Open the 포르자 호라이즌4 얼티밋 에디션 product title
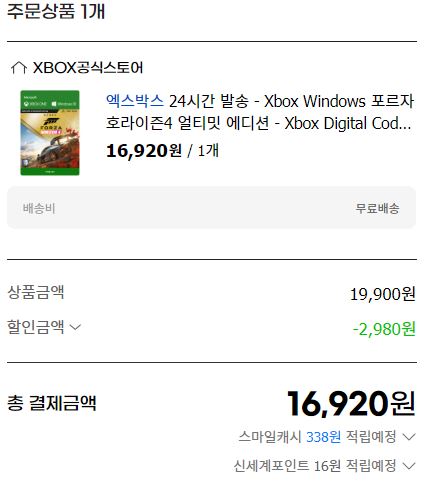433x489 pixels. (x=260, y=112)
